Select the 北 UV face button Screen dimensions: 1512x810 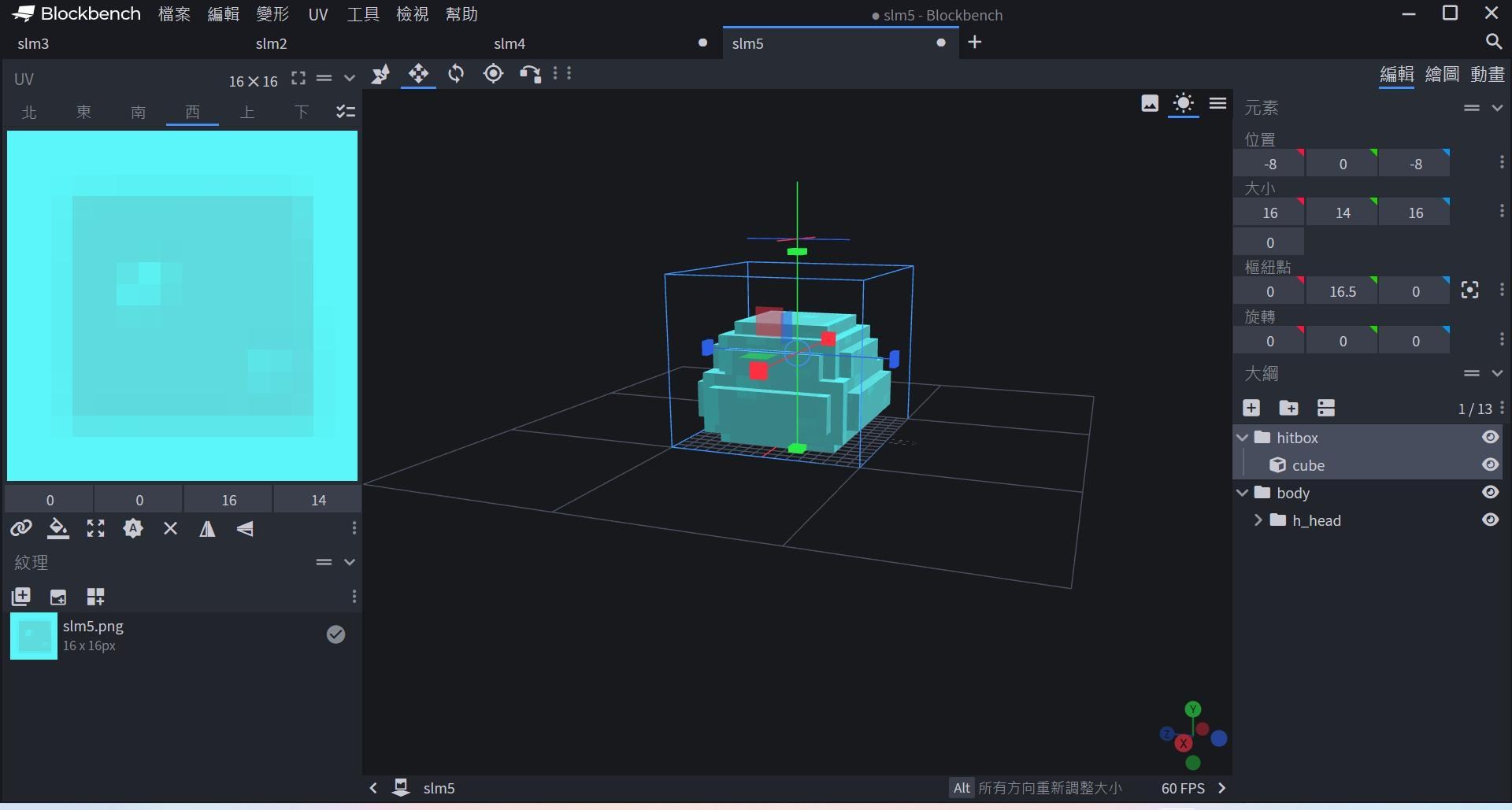pyautogui.click(x=30, y=112)
